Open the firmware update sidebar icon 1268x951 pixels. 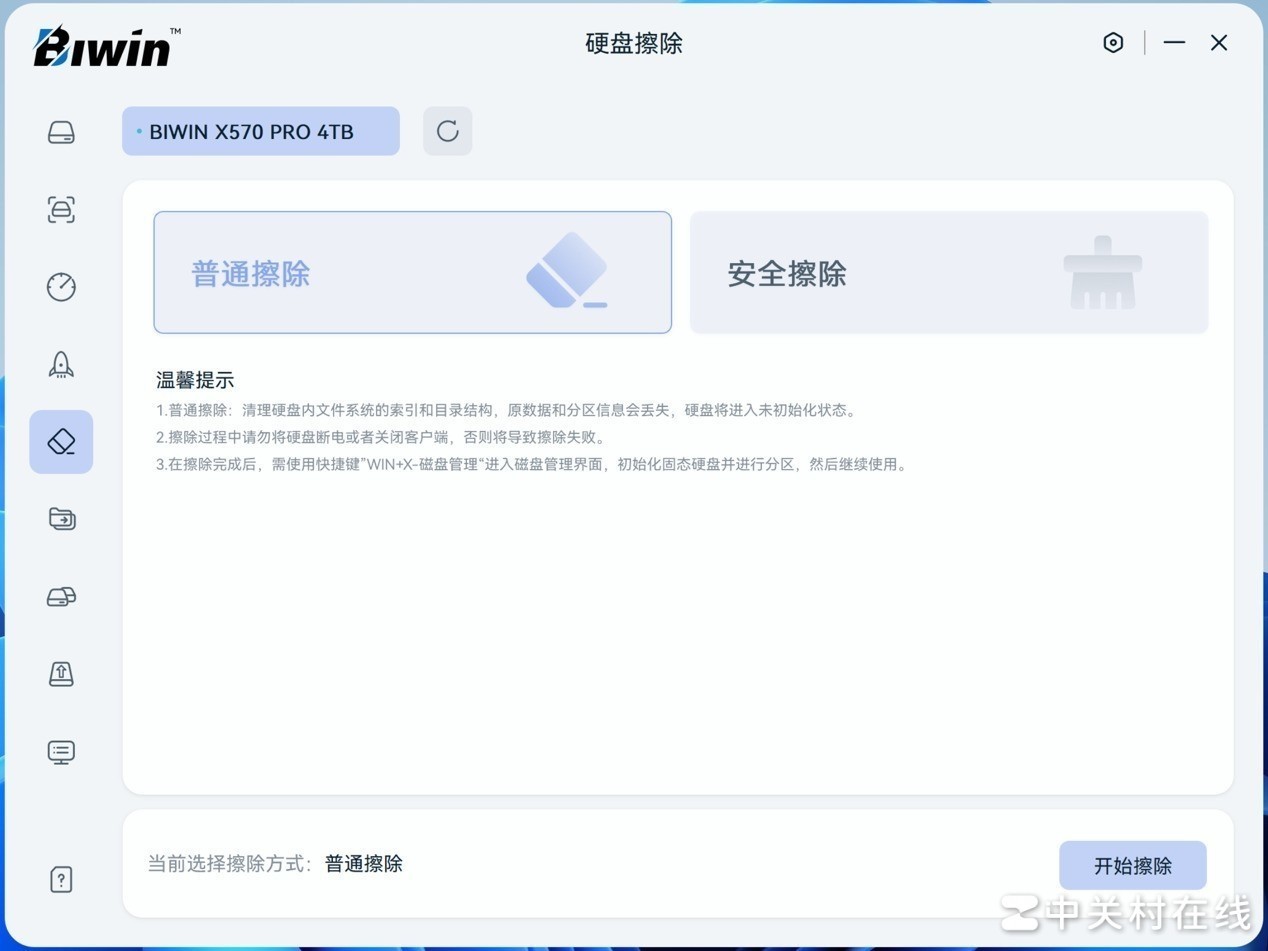pos(61,674)
